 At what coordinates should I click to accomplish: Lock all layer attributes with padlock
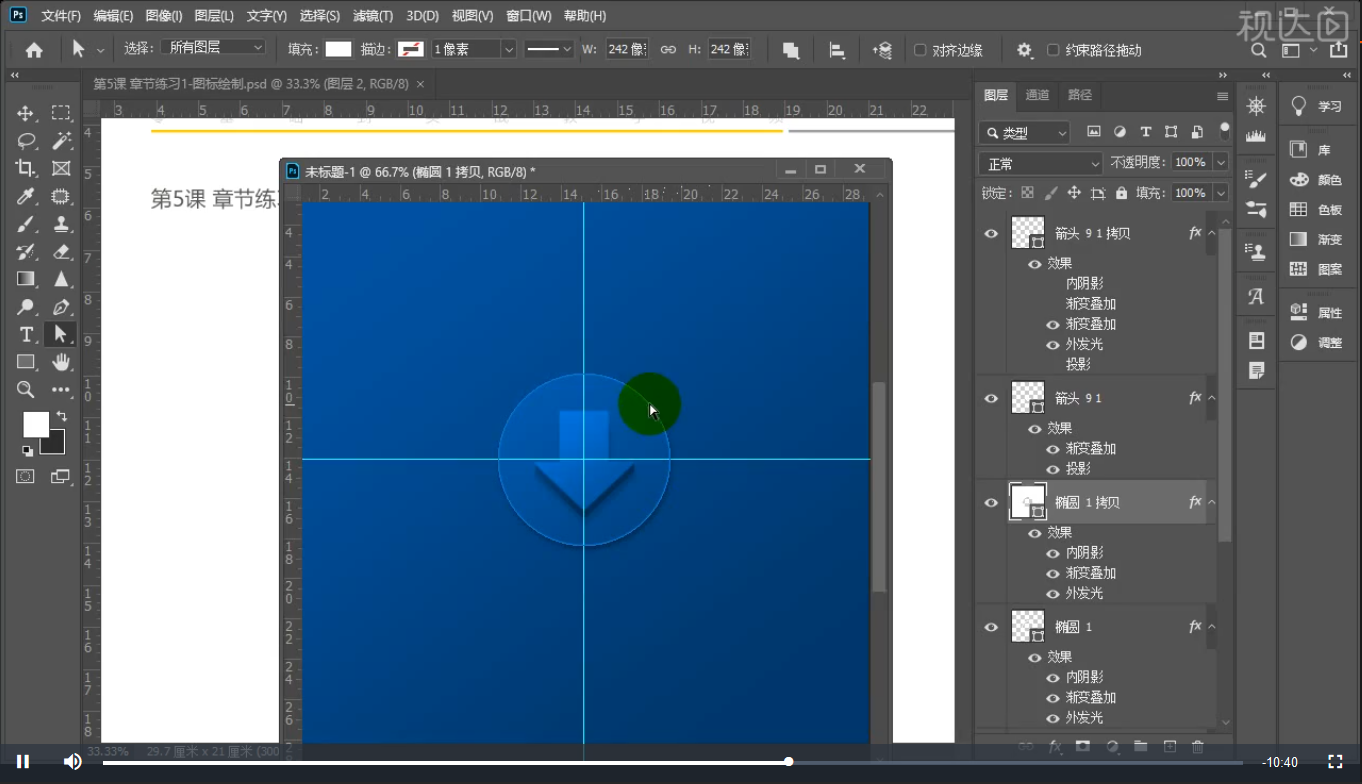tap(1121, 193)
